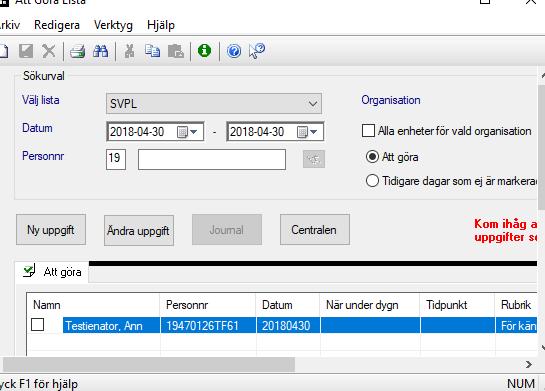Click the Personnr column header

(x=208, y=305)
